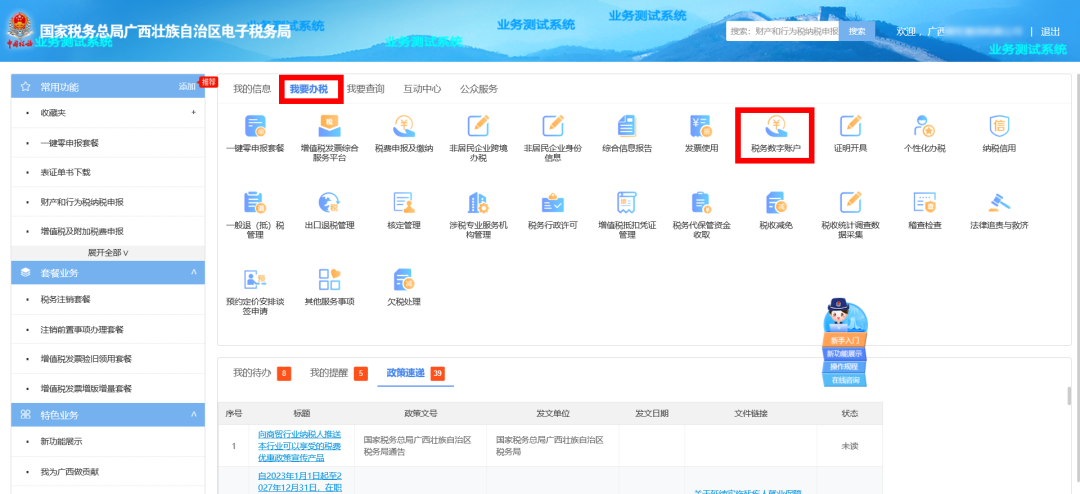Collapse the 套餐业务 section
Viewport: 1080px width, 494px height.
point(194,272)
